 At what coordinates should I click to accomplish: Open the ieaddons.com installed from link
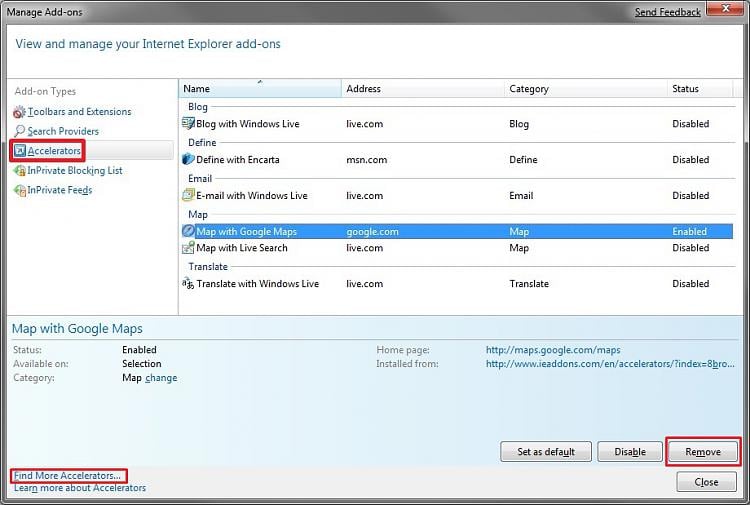tap(610, 363)
